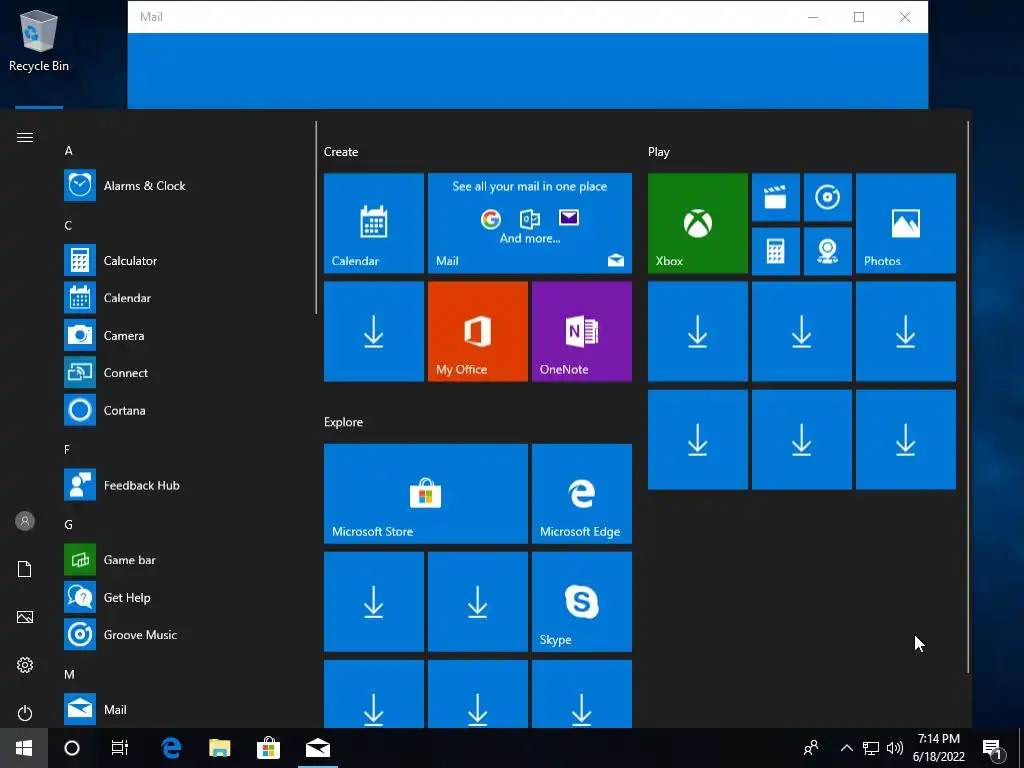1024x768 pixels.
Task: Click the app list scrollbar
Action: pos(316,217)
